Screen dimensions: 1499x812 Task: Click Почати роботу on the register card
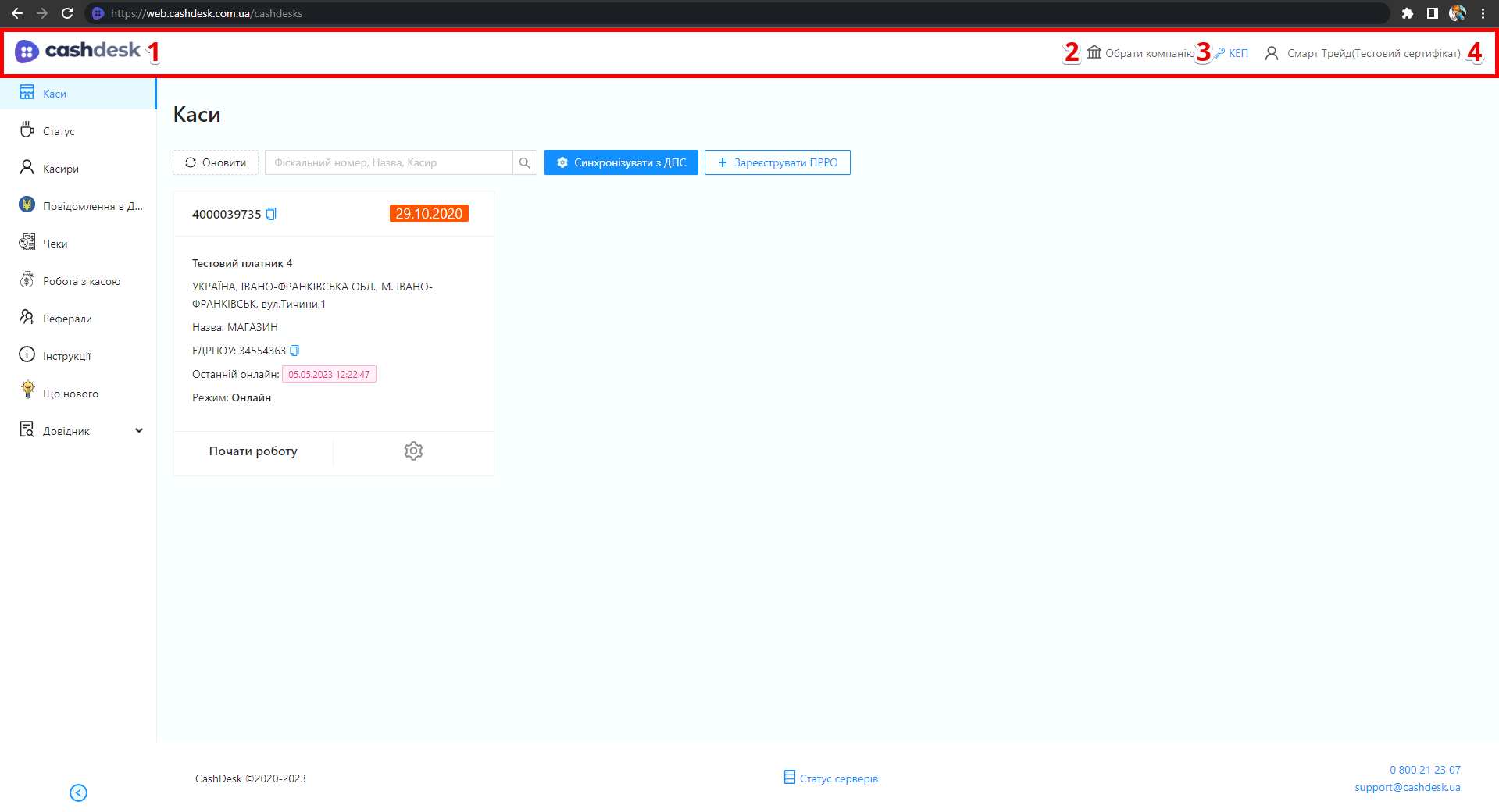coord(253,451)
